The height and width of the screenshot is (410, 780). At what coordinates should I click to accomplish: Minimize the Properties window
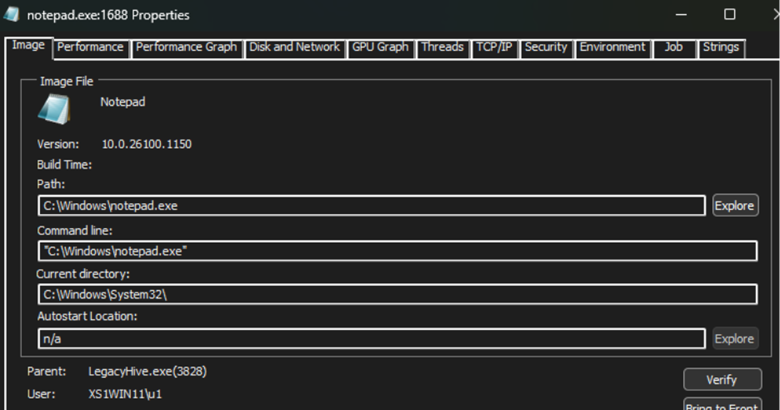click(682, 14)
